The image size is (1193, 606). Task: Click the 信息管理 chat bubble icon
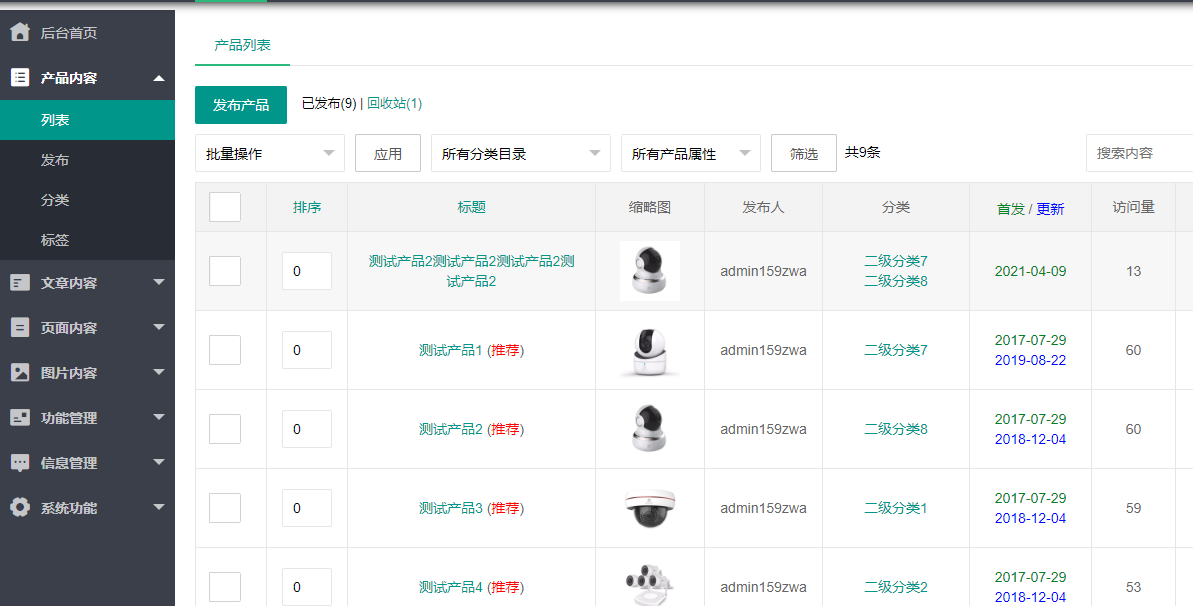19,463
